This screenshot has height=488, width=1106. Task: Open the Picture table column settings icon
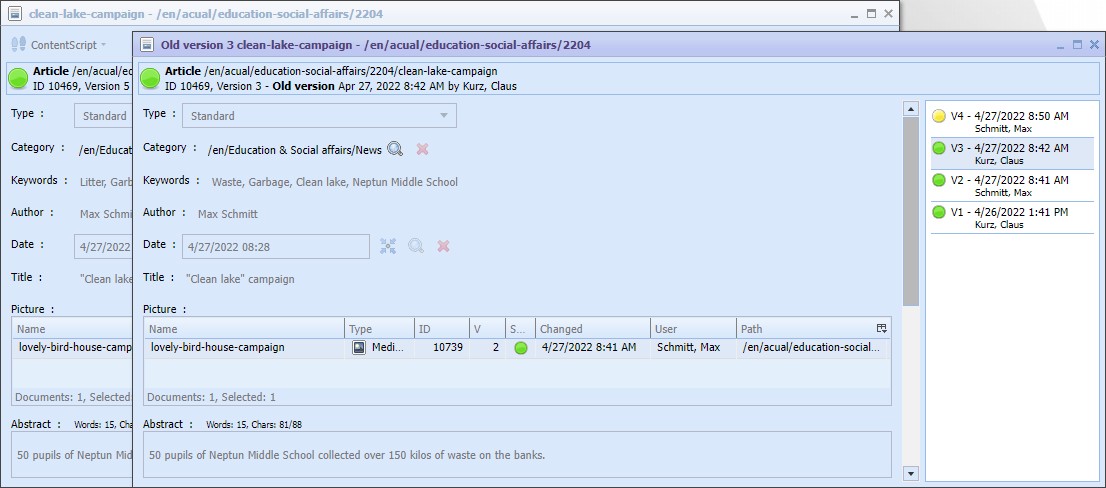882,329
